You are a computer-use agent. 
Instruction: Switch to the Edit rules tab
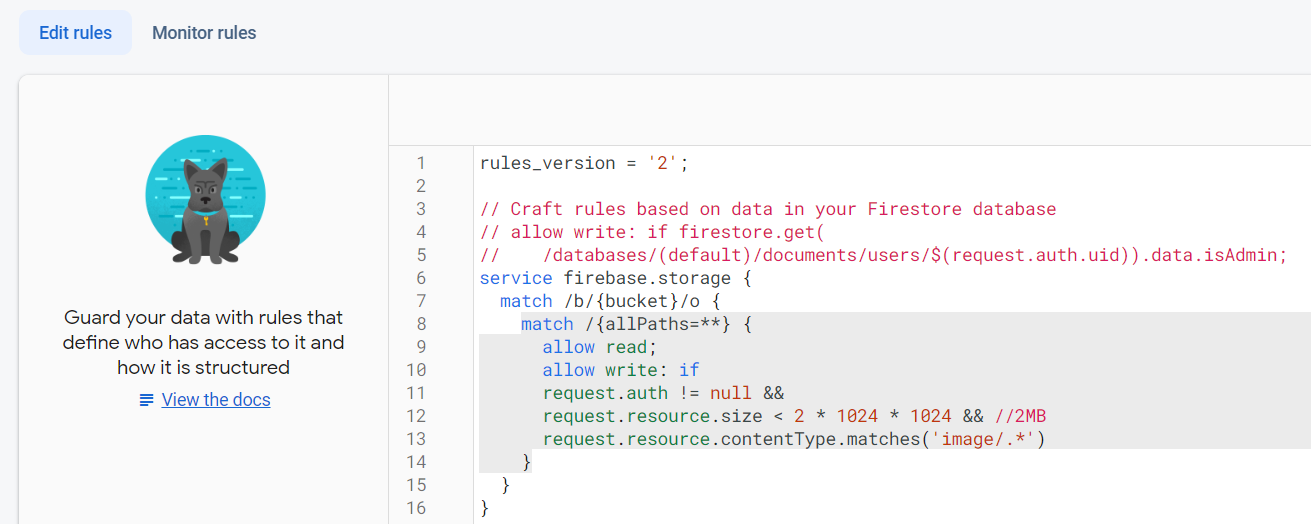click(x=75, y=33)
